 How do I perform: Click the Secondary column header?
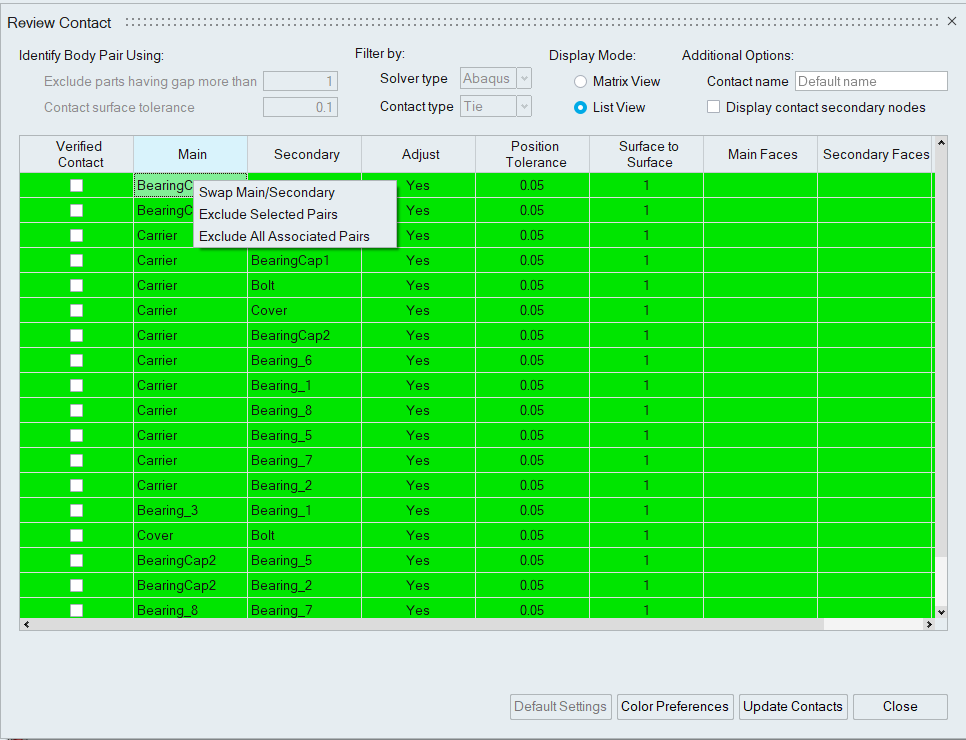(x=305, y=154)
